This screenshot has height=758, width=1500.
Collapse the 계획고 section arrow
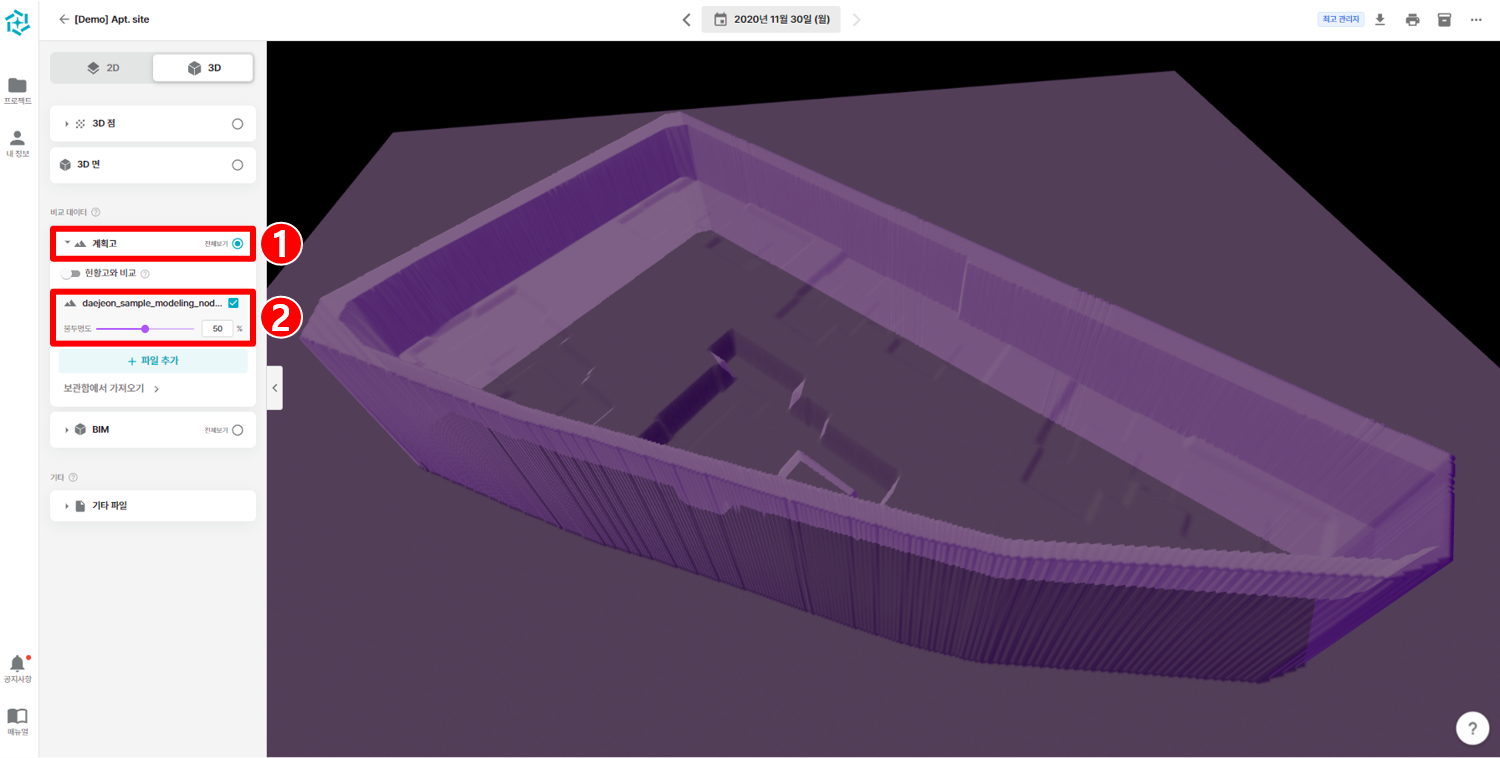click(x=67, y=243)
